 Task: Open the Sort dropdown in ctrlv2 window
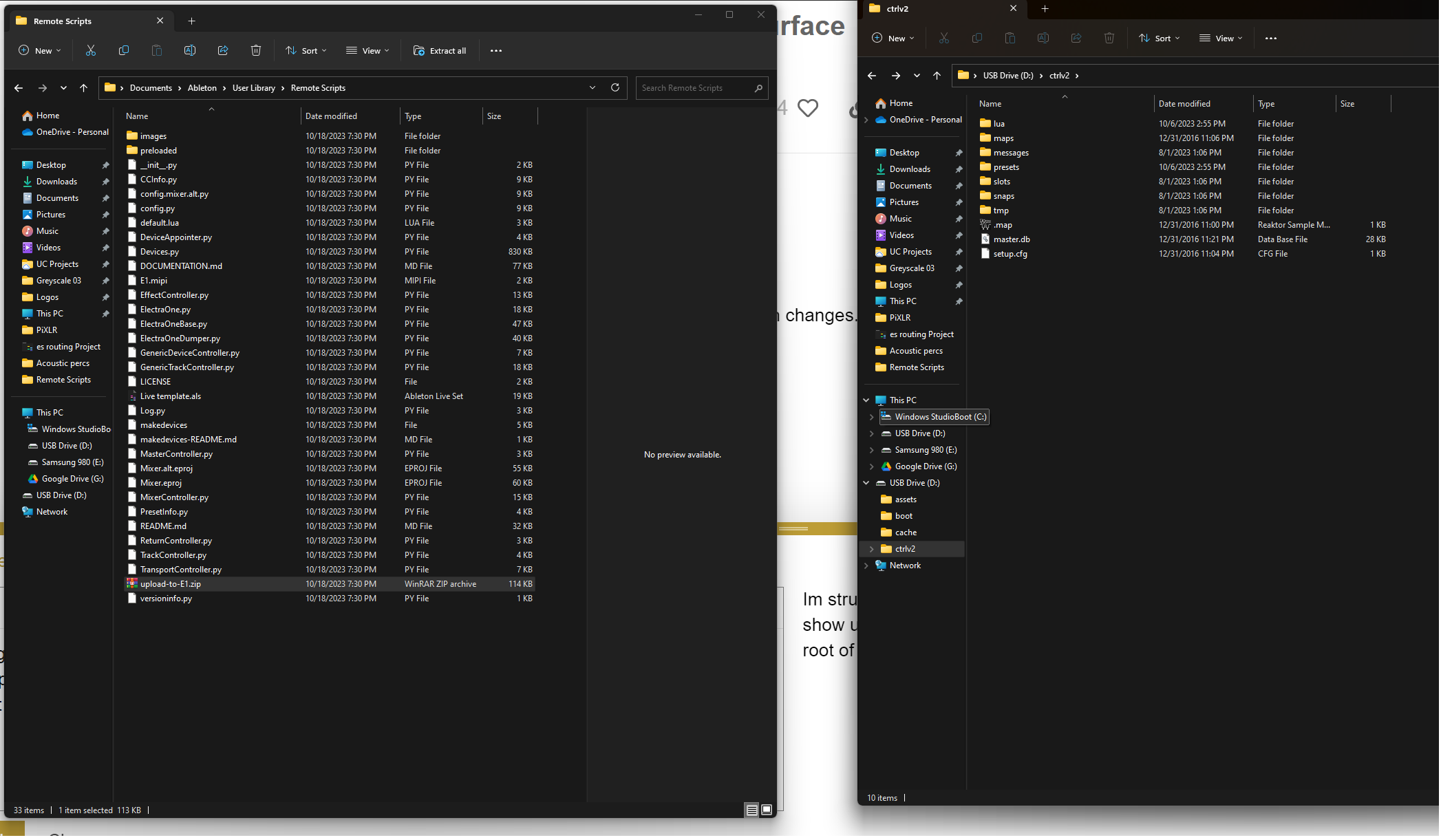coord(1159,39)
